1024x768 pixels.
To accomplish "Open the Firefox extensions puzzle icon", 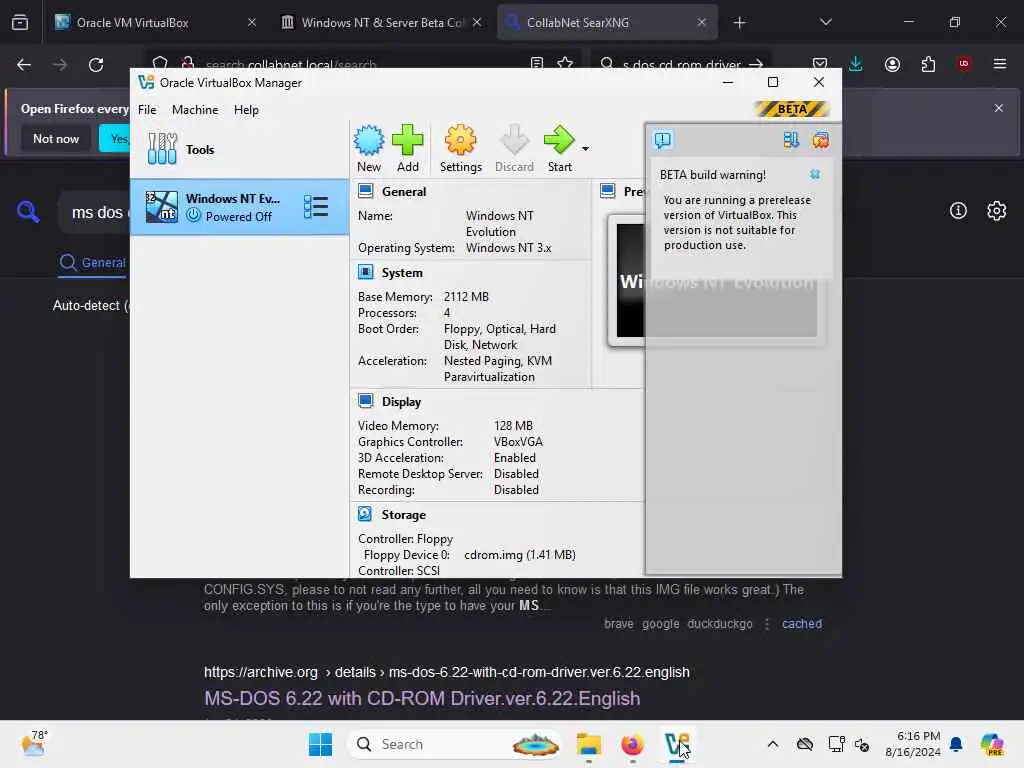I will pos(928,64).
